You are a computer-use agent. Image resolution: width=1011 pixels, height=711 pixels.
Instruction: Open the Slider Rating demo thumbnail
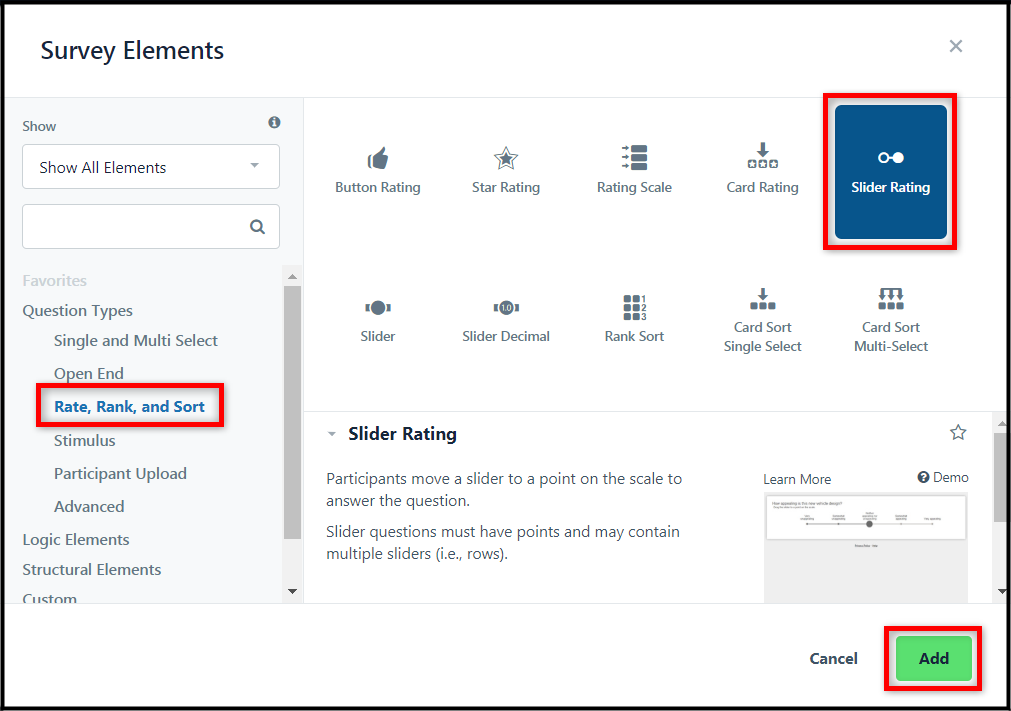[x=866, y=548]
